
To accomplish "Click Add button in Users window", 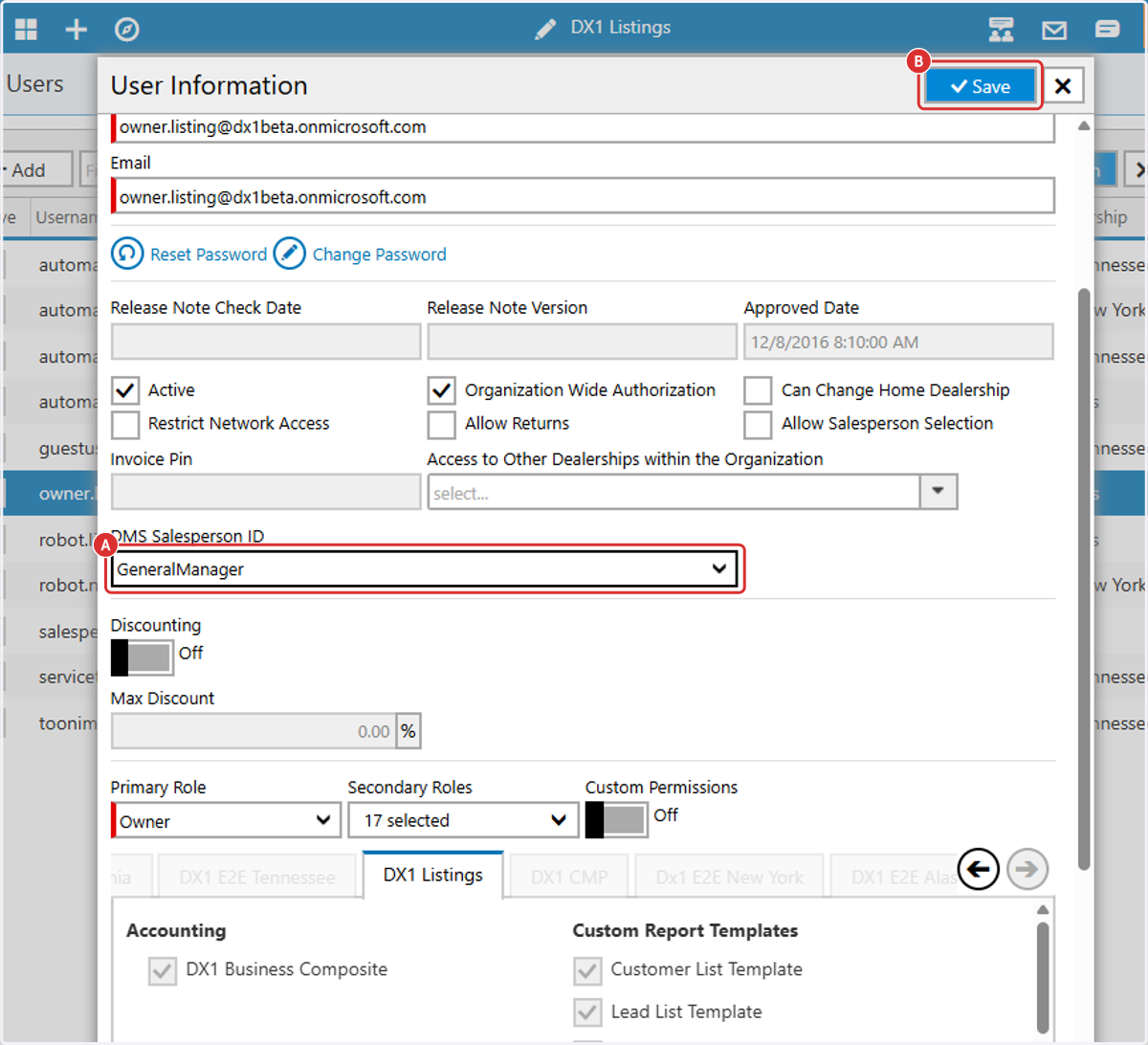I will [36, 170].
